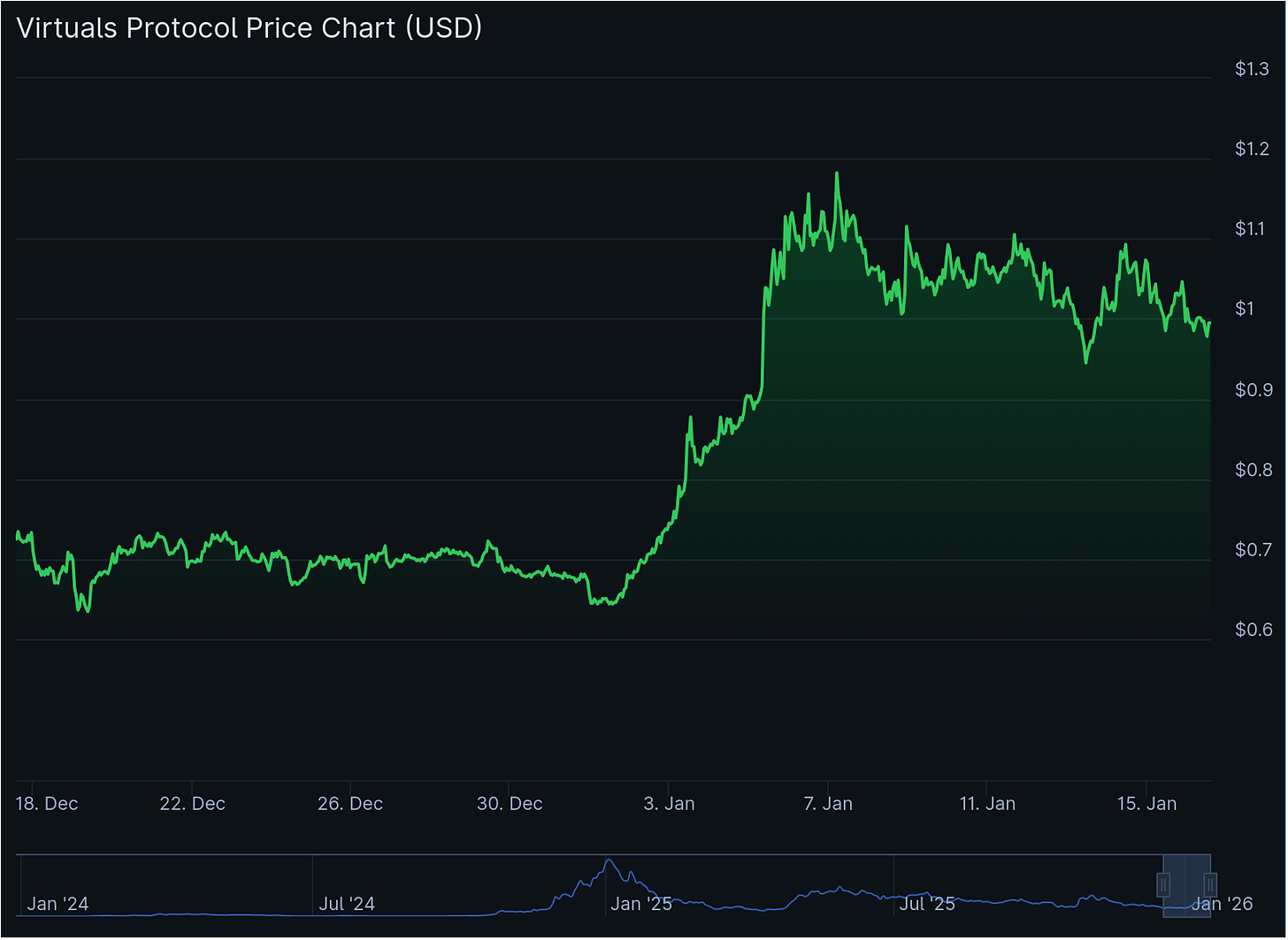Click the 18. Dec date axis label
The width and height of the screenshot is (1288, 940).
click(48, 804)
